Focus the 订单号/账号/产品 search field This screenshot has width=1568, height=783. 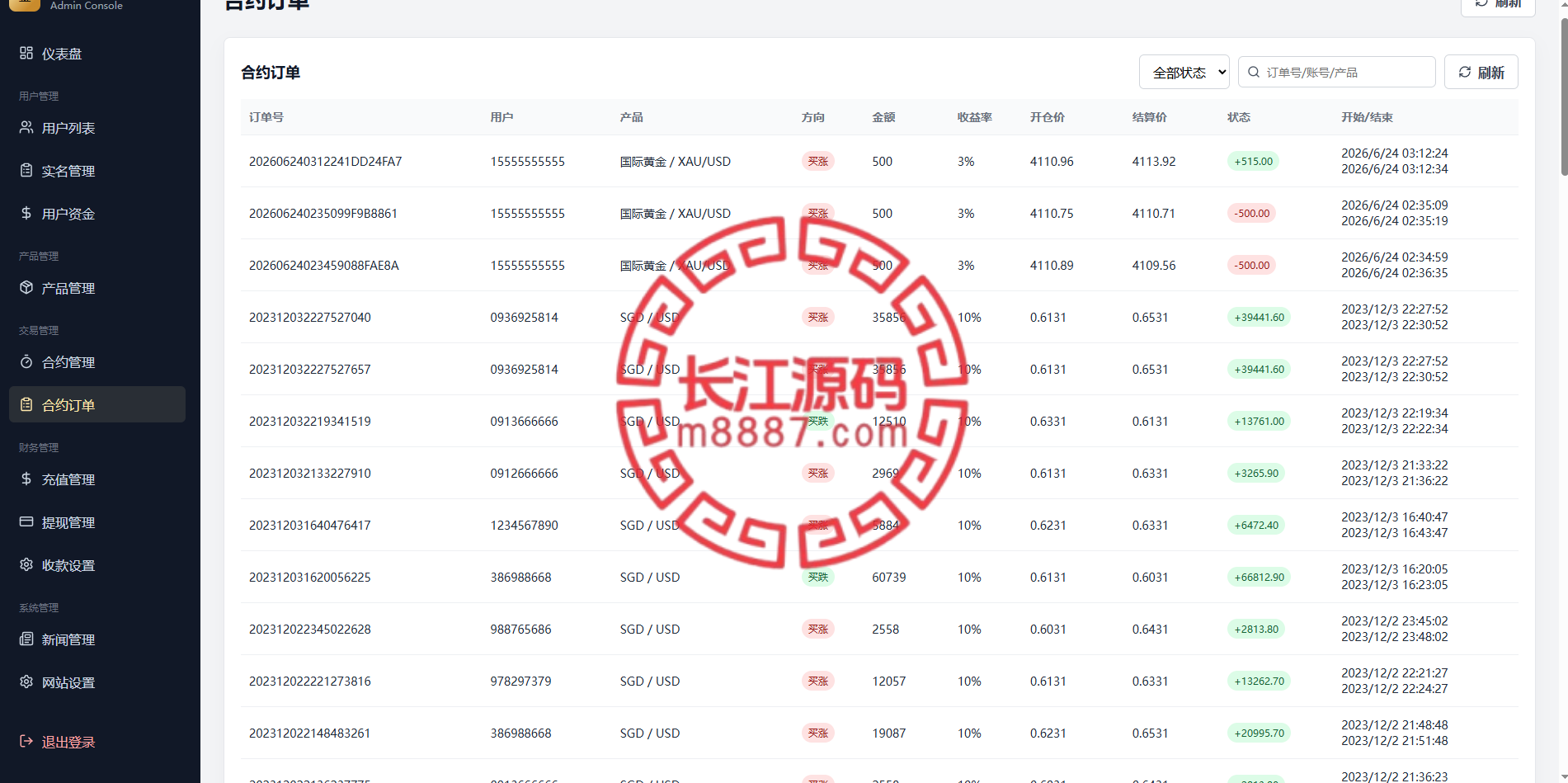tap(1337, 72)
